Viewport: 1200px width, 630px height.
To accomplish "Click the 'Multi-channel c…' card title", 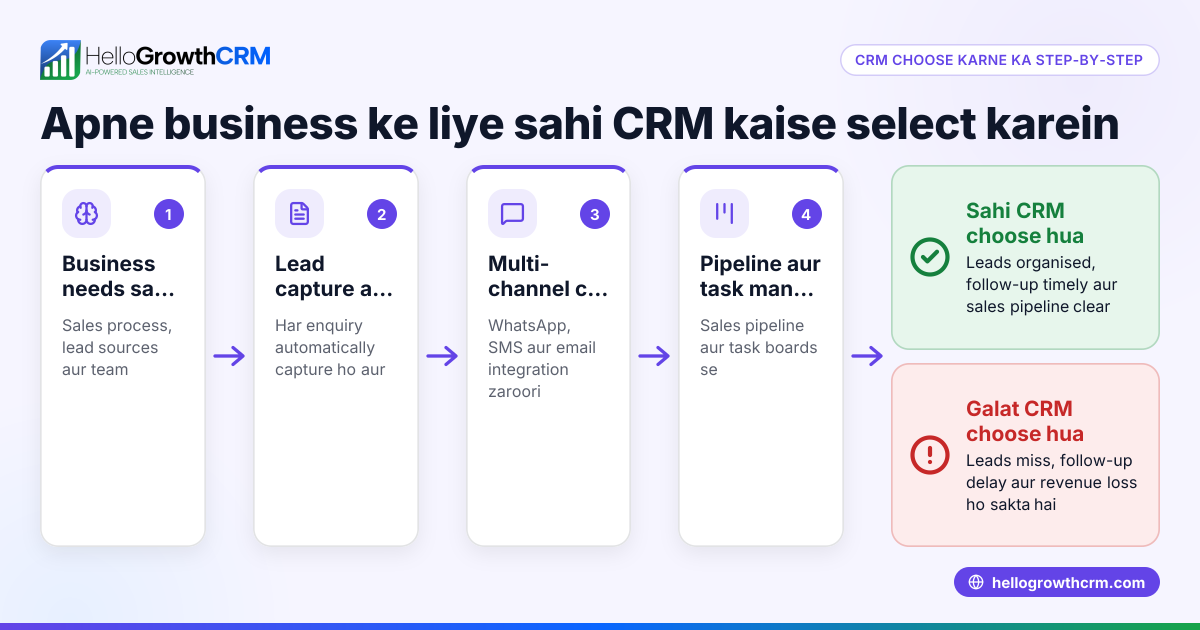I will click(x=549, y=276).
